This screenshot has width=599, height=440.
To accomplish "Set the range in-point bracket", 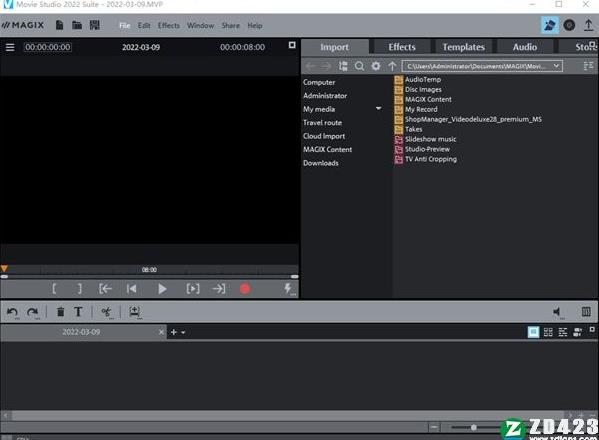I will [54, 289].
